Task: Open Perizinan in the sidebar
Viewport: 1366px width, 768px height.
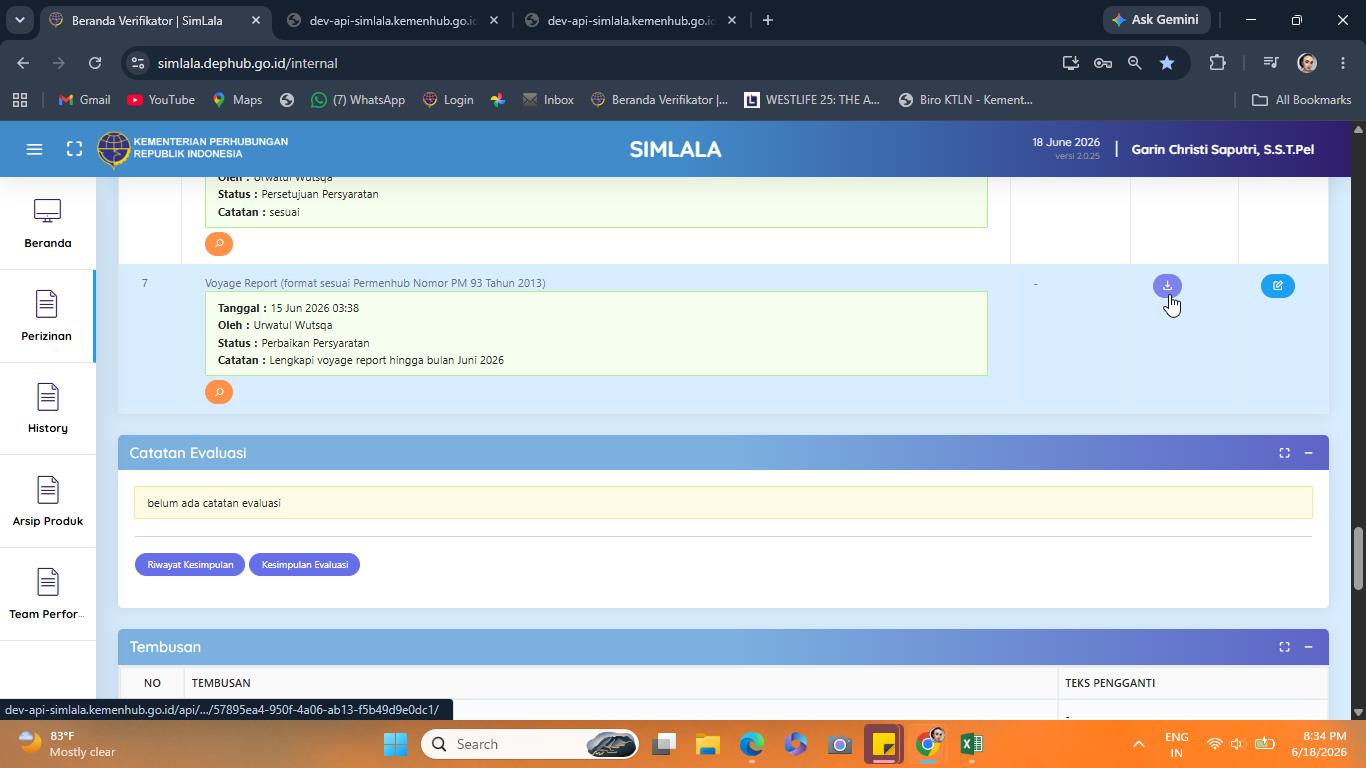Action: [x=47, y=317]
